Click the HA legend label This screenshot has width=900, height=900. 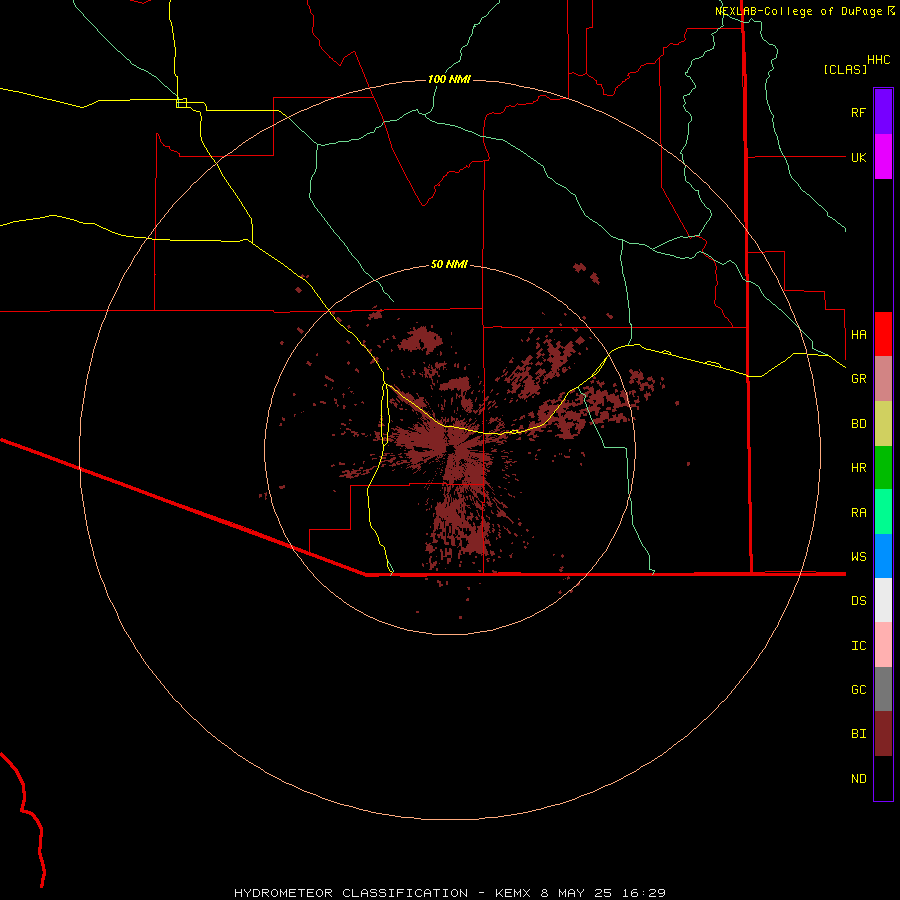(858, 334)
